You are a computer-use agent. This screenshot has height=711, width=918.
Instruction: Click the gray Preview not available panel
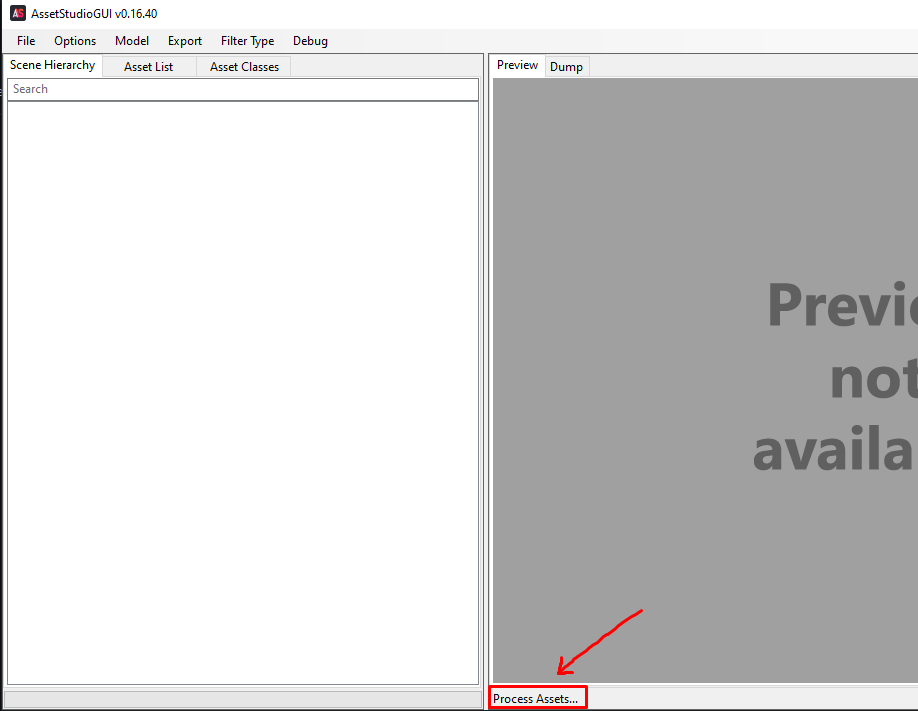coord(700,380)
